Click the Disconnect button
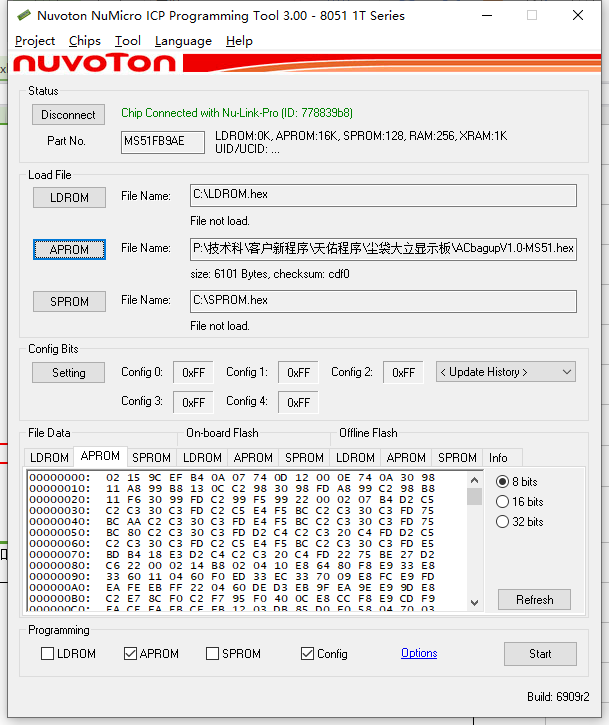 pyautogui.click(x=68, y=114)
